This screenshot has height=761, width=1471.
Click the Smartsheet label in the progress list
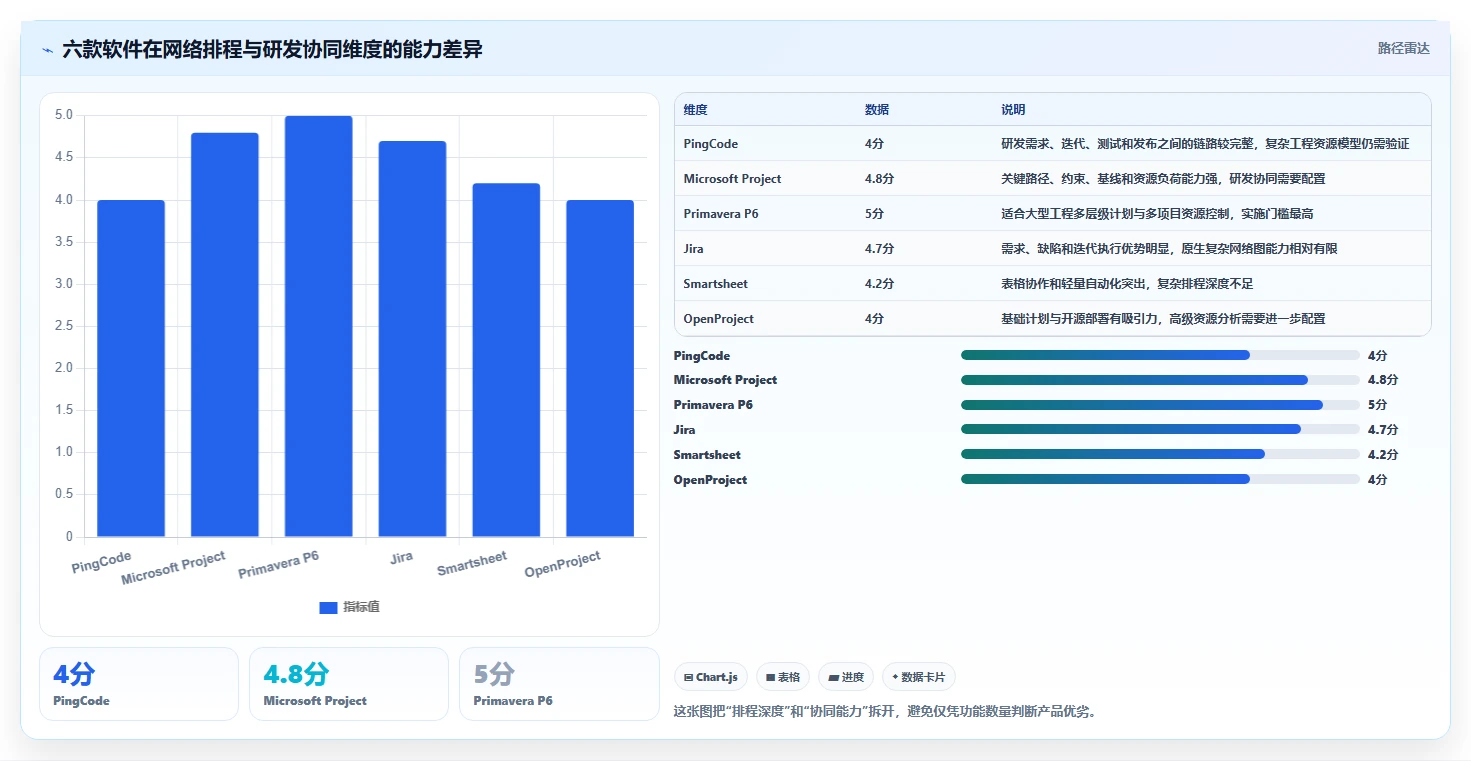point(707,455)
